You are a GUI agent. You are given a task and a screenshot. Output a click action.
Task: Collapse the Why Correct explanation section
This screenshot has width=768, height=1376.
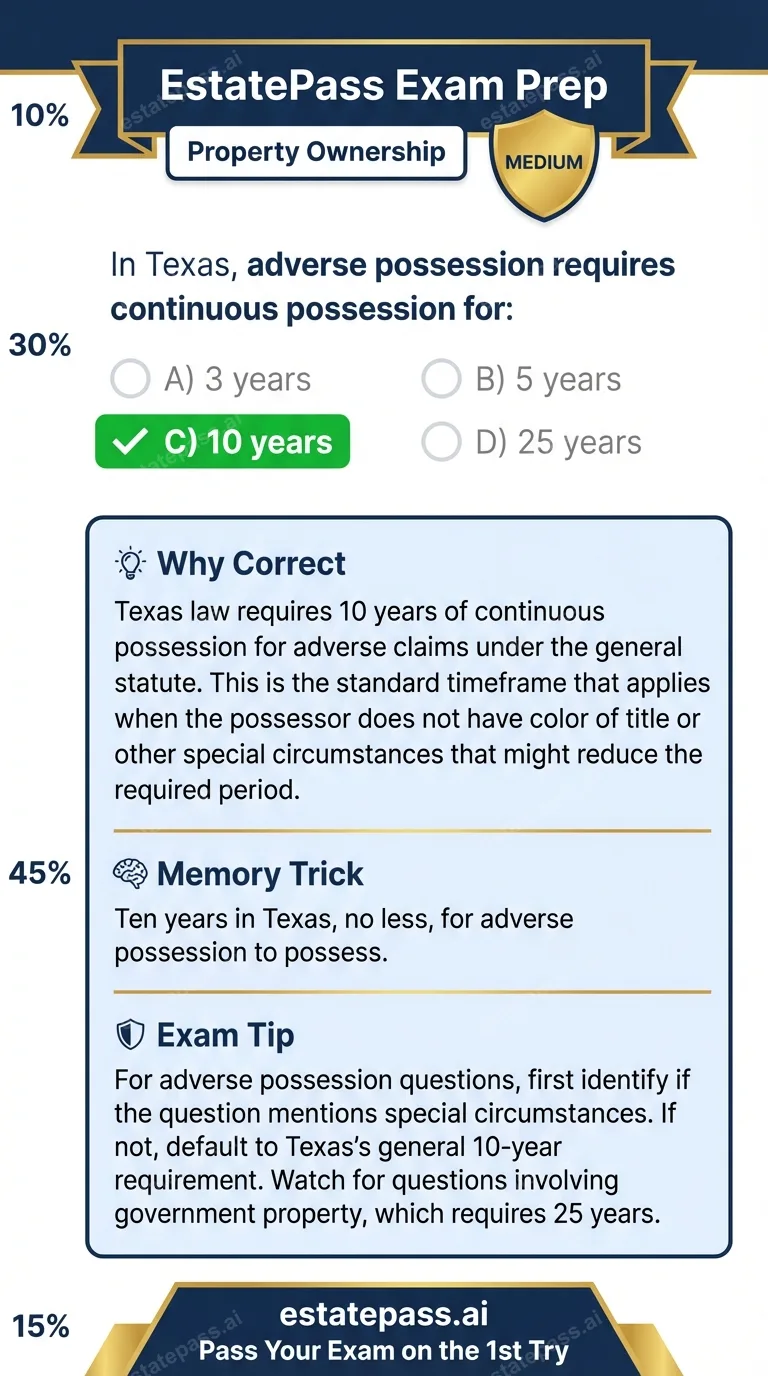pos(252,563)
